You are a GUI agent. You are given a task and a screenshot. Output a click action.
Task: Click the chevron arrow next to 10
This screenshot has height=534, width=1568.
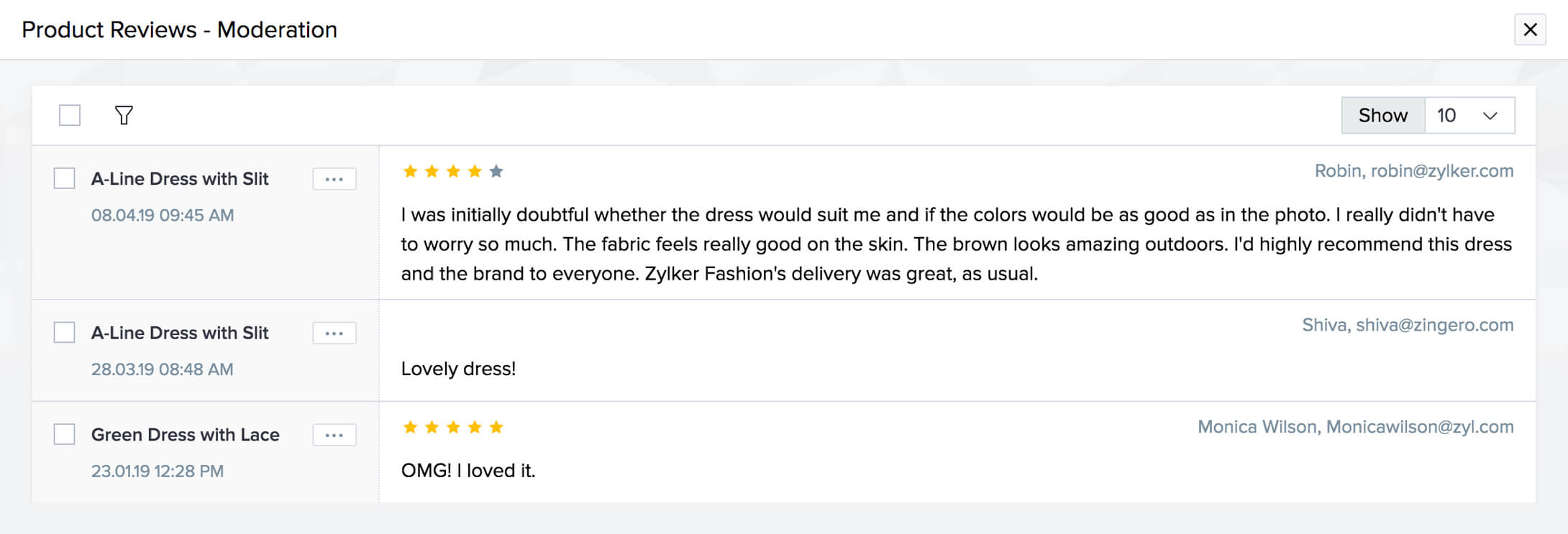click(1490, 116)
